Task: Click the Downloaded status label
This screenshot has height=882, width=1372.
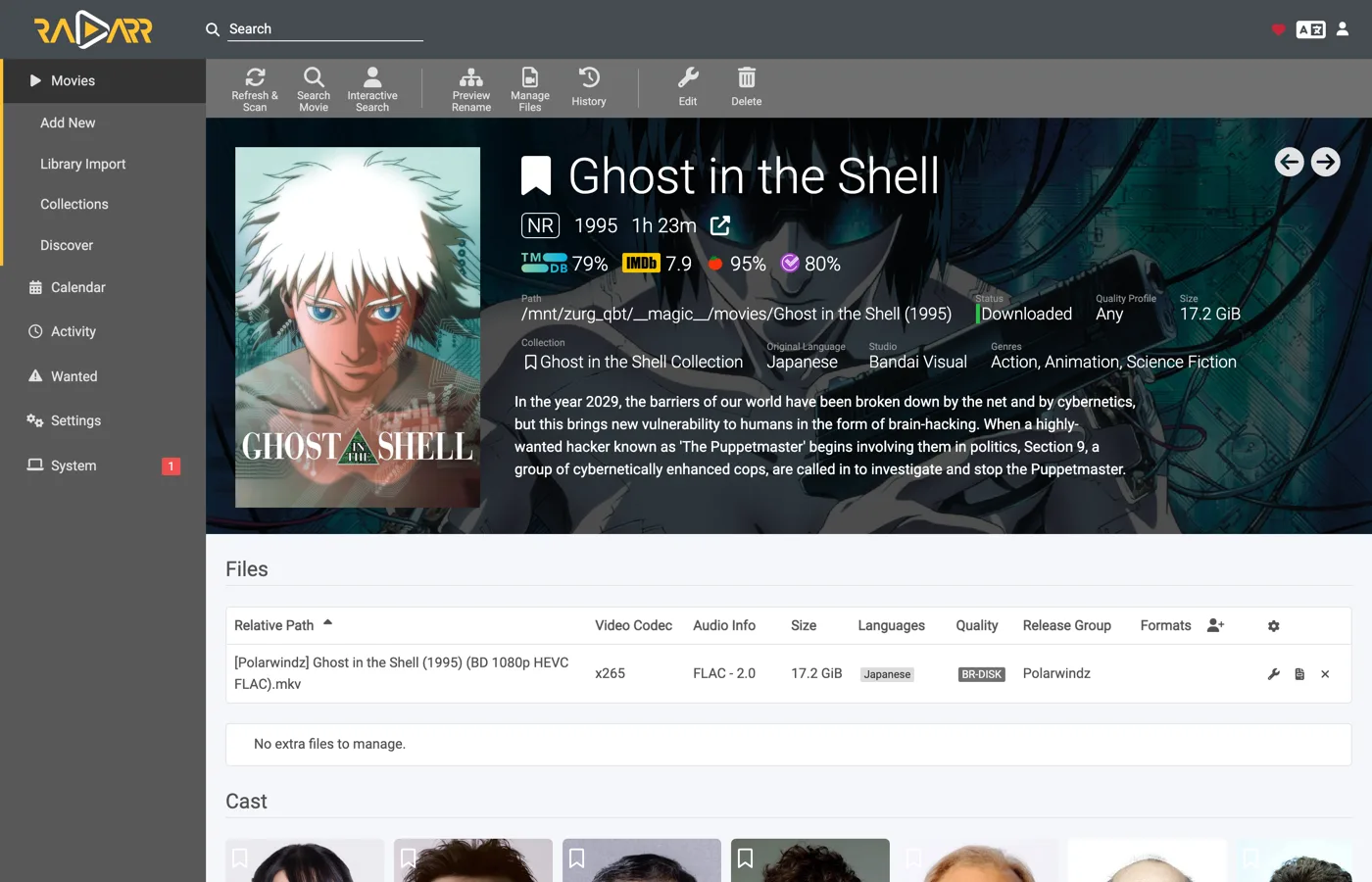Action: (x=1026, y=314)
